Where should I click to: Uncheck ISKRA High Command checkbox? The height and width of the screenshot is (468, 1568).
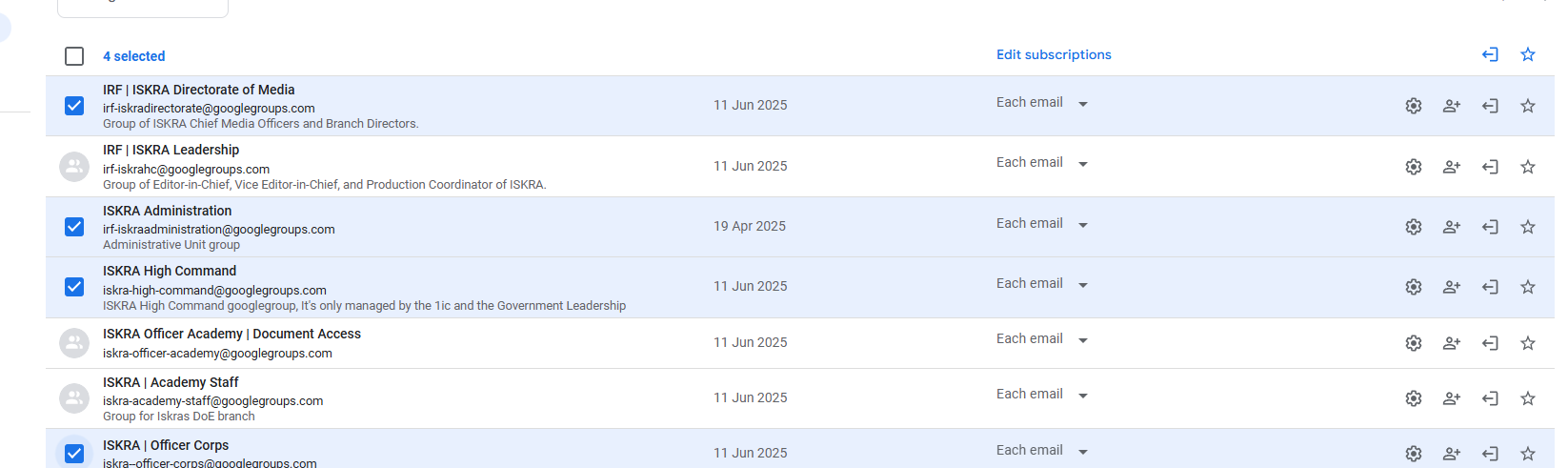(x=74, y=286)
